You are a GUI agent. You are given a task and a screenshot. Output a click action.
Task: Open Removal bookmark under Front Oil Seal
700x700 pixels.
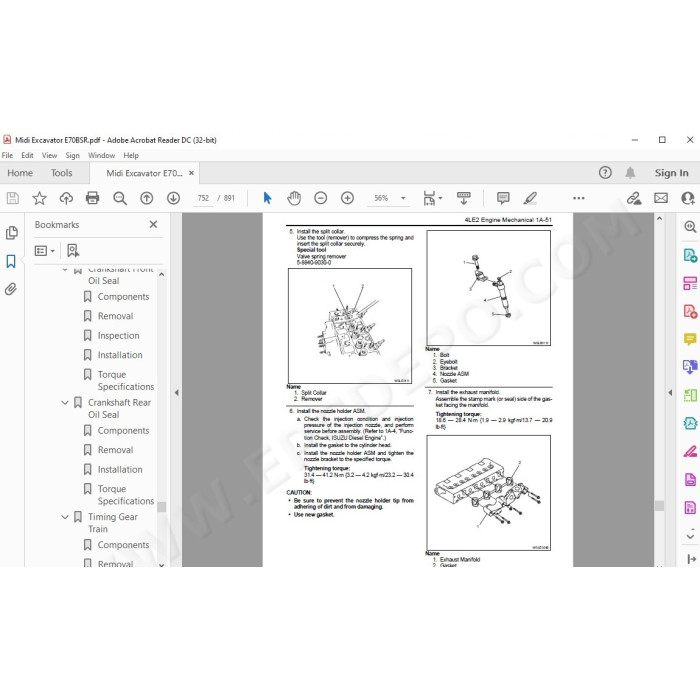(115, 316)
